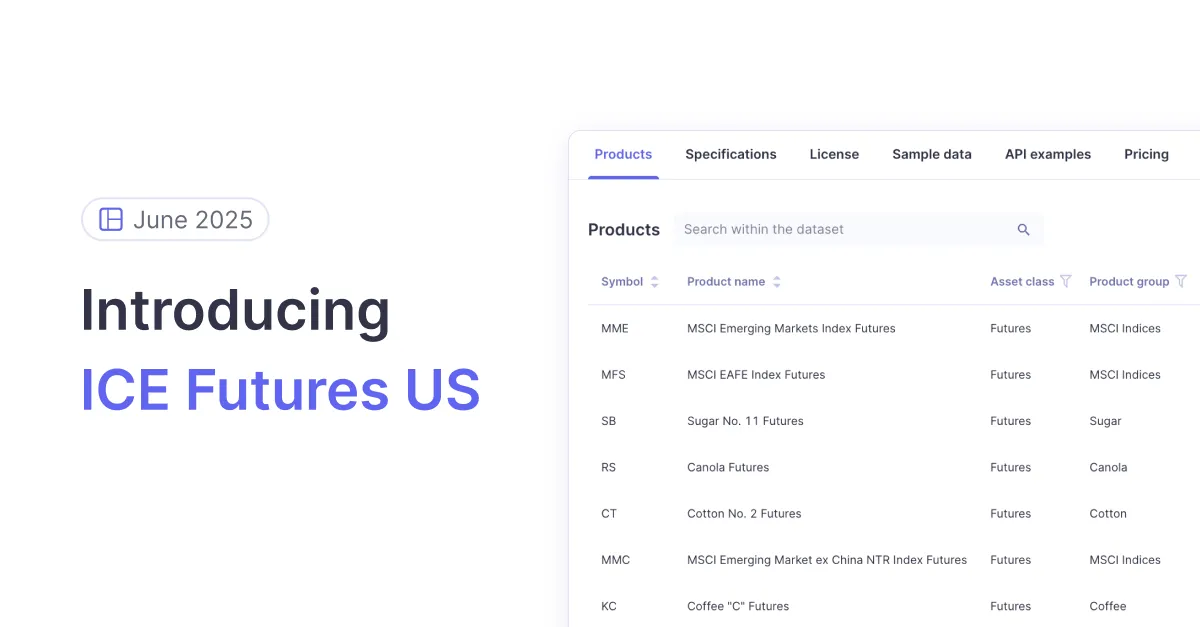Click Sugar No. 11 Futures
1200x627 pixels.
point(745,421)
